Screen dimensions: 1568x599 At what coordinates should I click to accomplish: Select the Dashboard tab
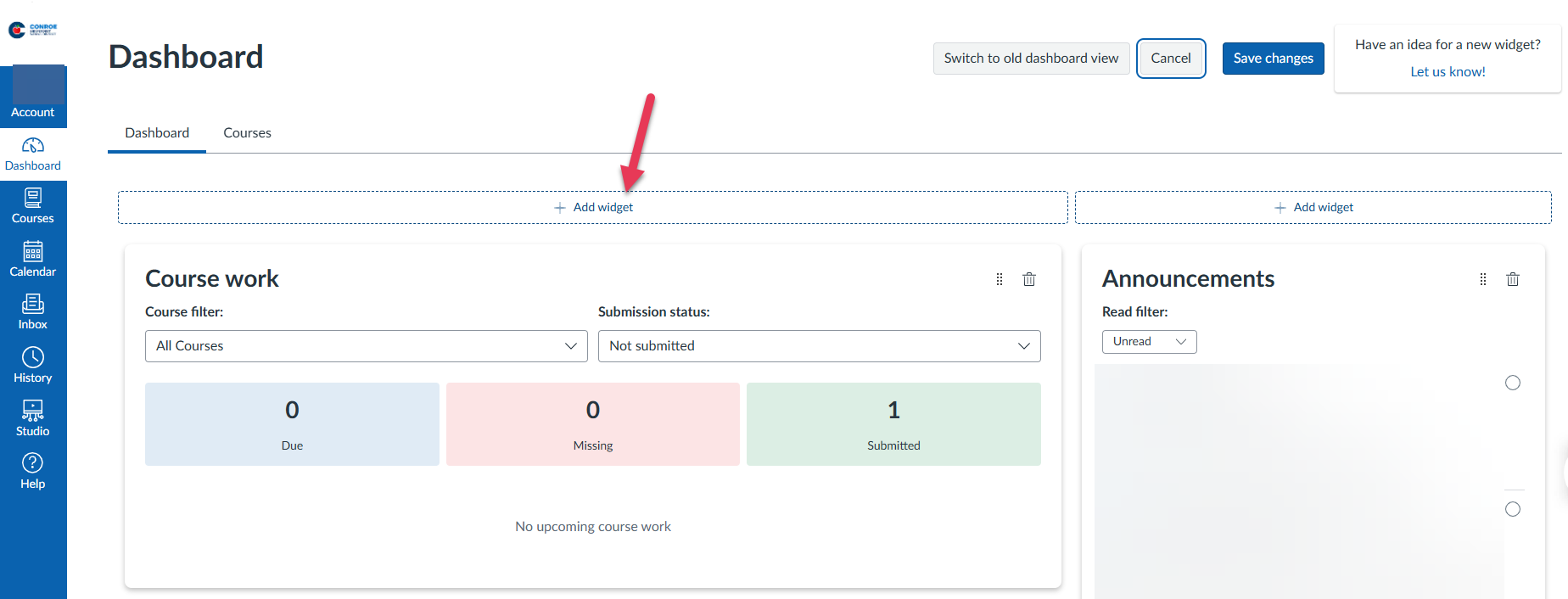click(x=157, y=133)
